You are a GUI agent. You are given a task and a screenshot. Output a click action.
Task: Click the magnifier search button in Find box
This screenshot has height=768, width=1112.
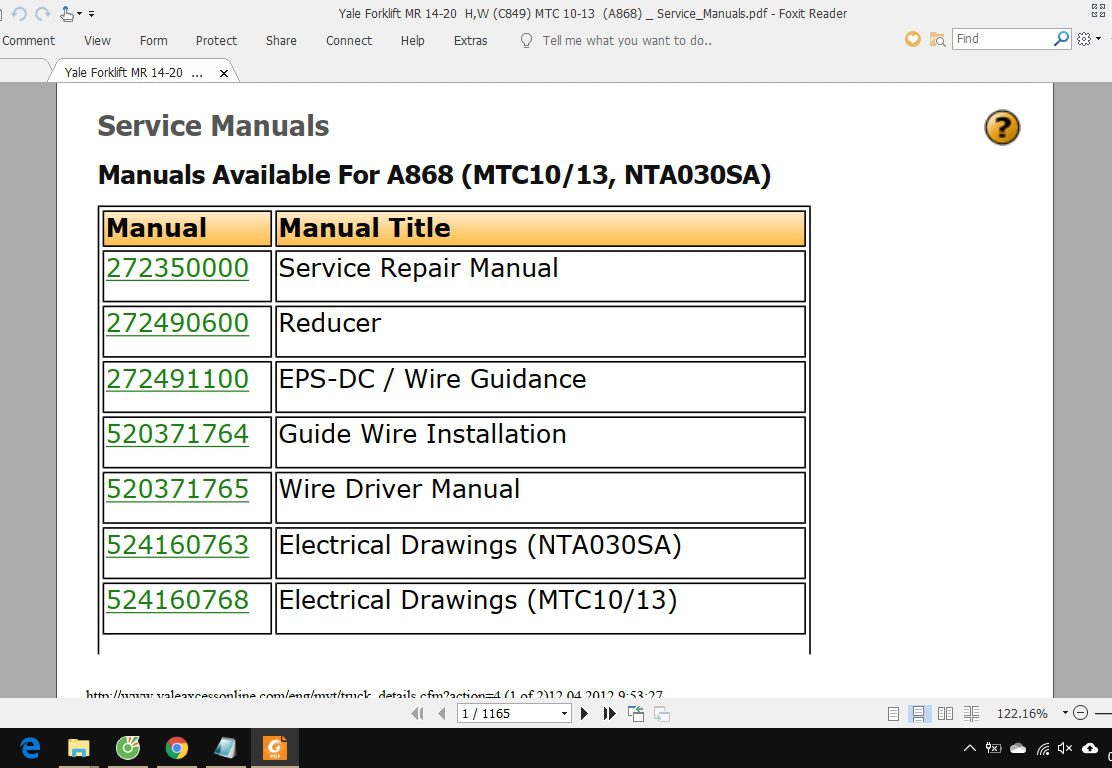[1061, 39]
